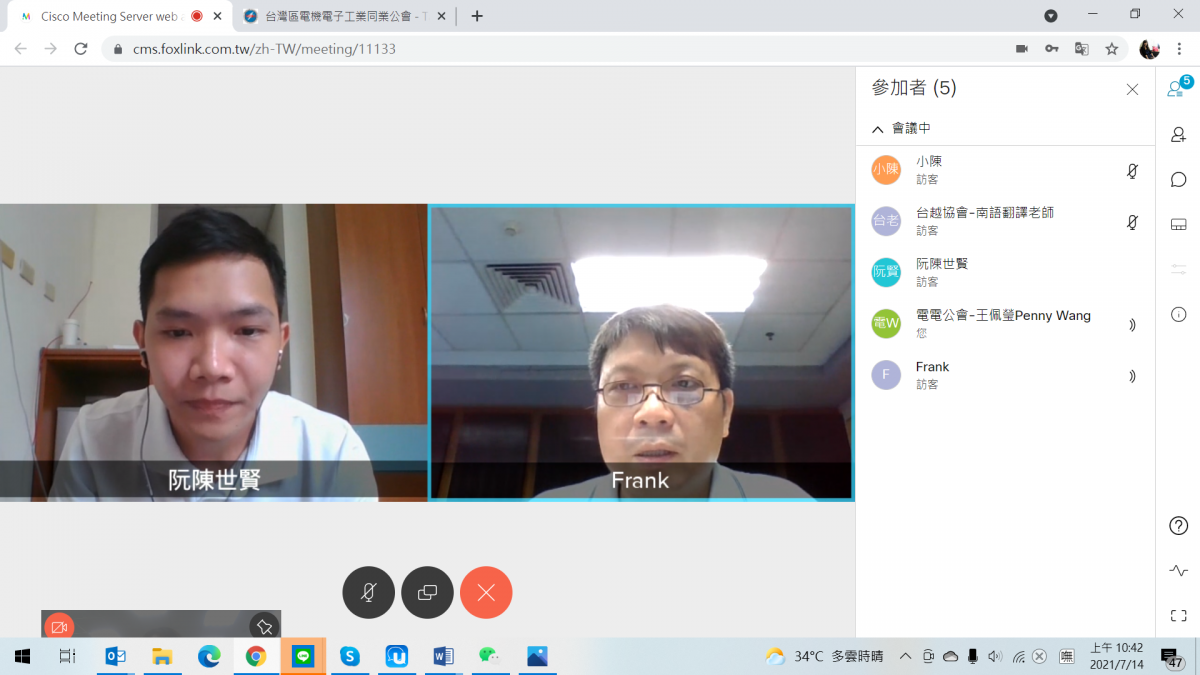Open the chat panel icon in sidebar

tap(1178, 180)
